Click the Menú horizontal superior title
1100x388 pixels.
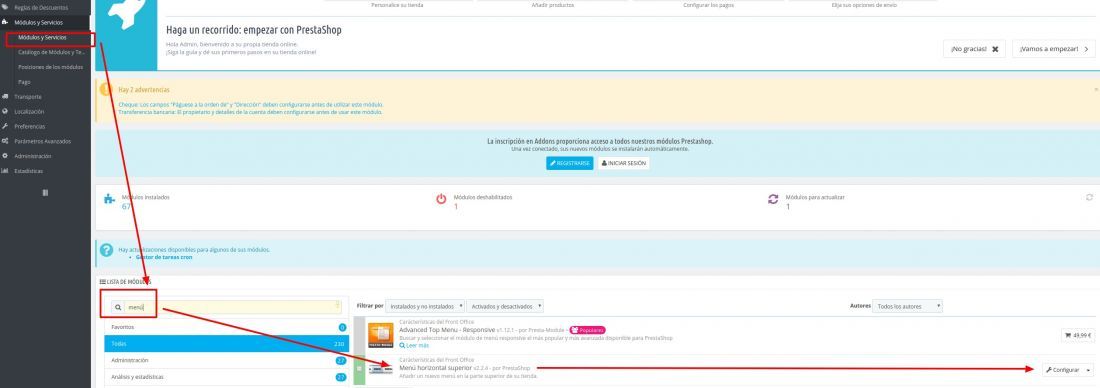pos(436,368)
